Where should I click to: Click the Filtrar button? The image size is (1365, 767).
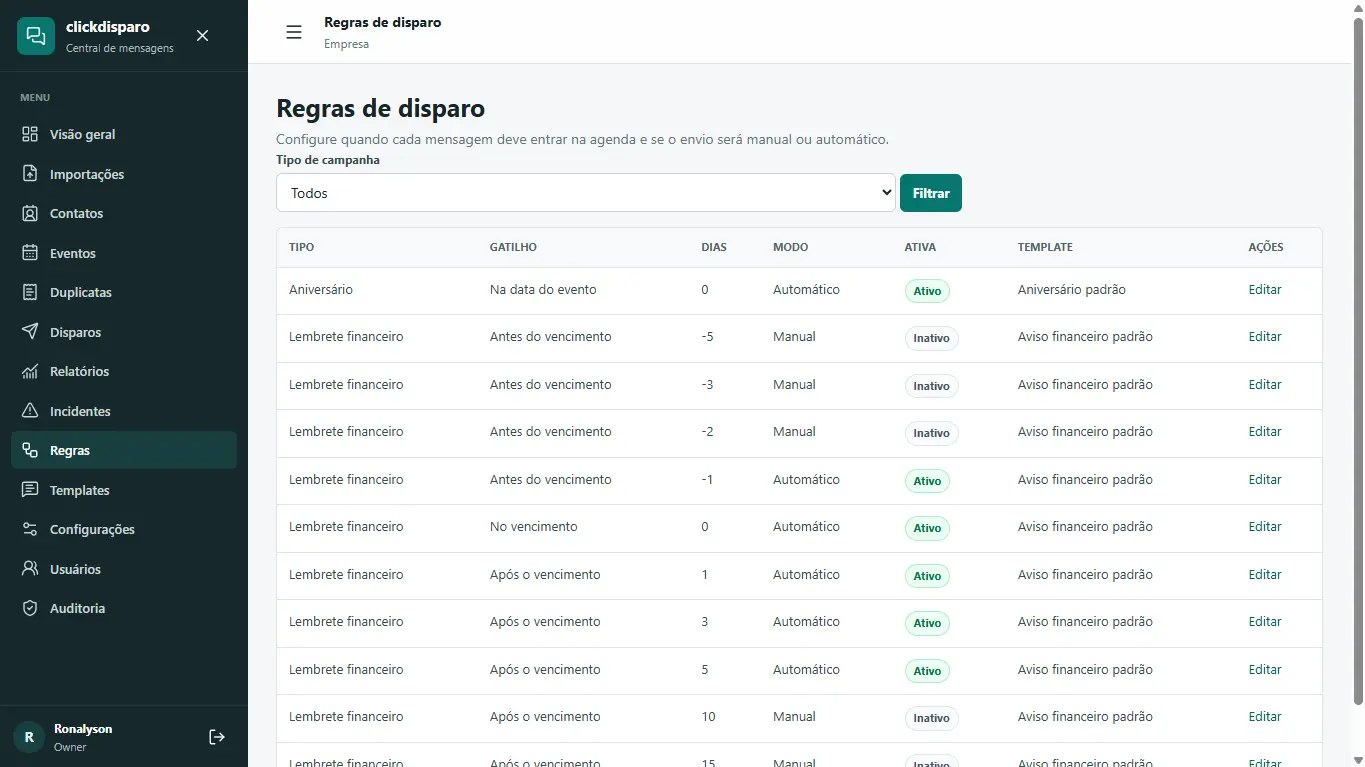[931, 193]
